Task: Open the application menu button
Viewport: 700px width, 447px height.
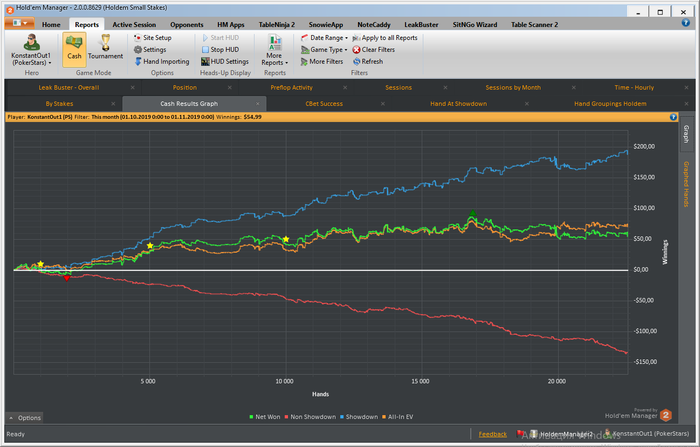Action: [x=20, y=23]
